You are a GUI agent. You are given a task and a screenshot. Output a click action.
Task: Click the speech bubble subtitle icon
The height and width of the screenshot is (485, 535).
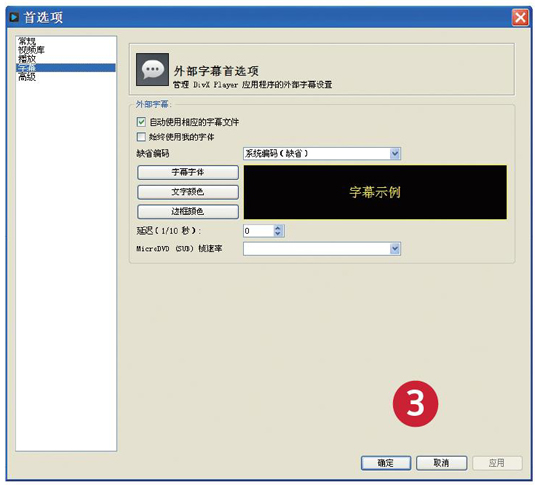[x=152, y=70]
